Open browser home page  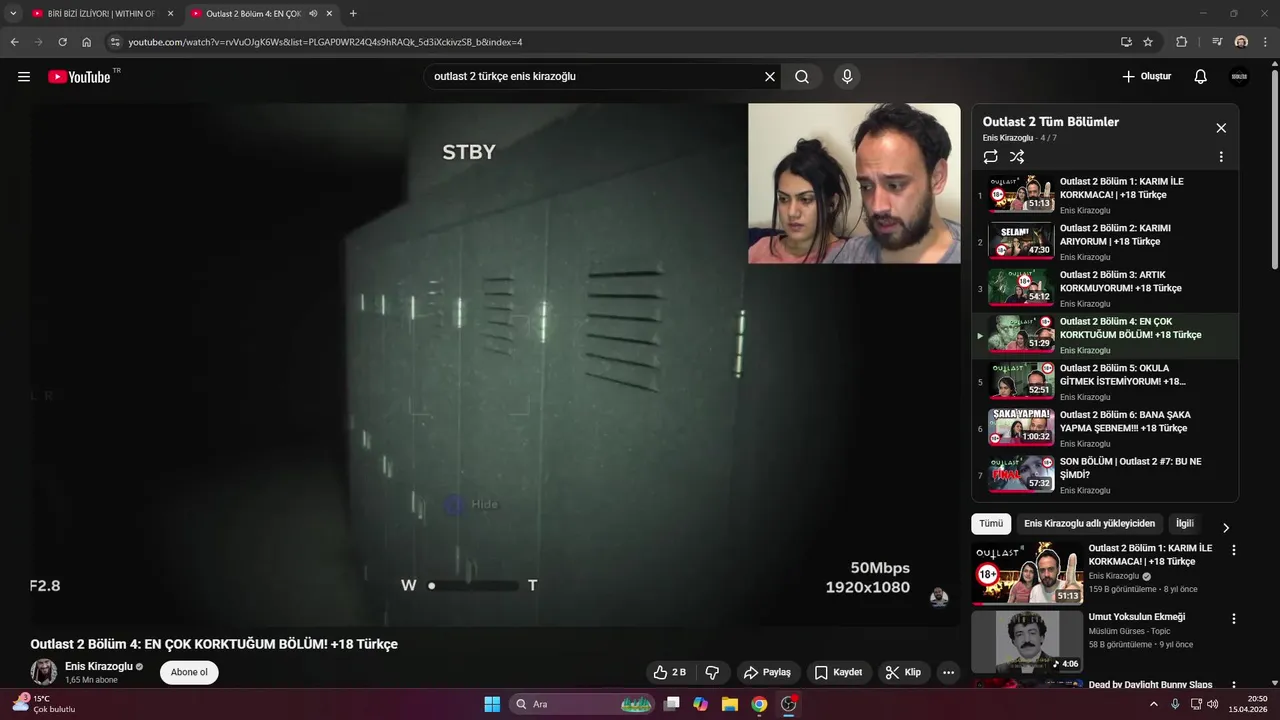87,42
